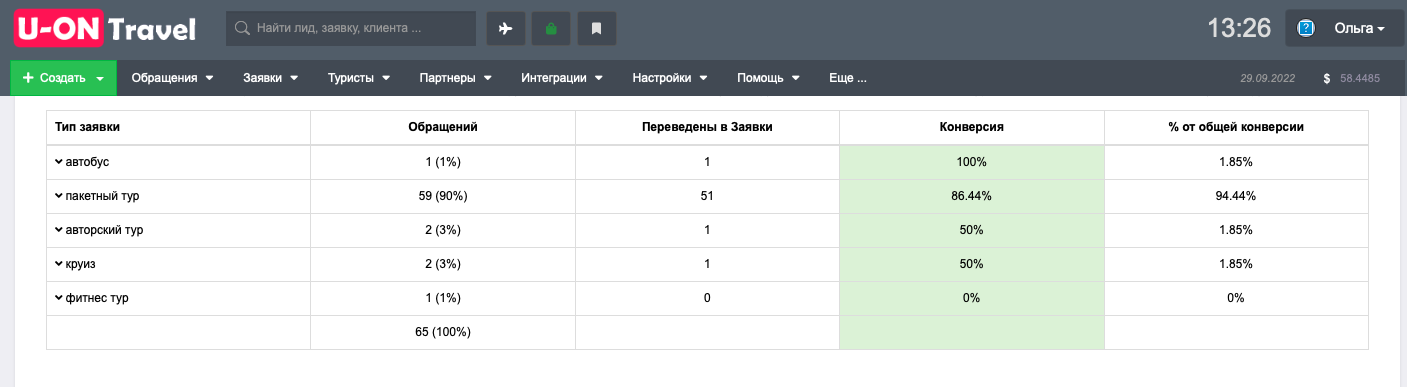This screenshot has width=1407, height=387.
Task: Click the 94.44% cell
Action: (1236, 196)
